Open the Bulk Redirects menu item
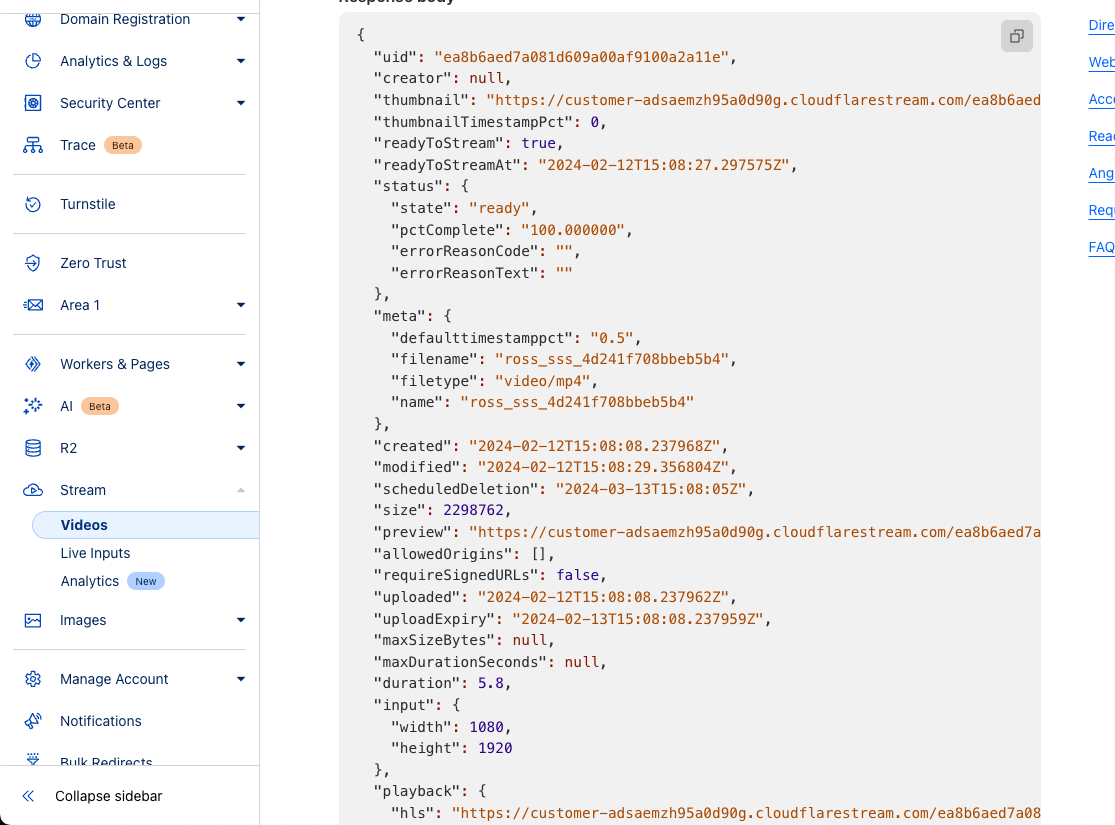Viewport: 1115px width, 825px height. click(x=106, y=762)
